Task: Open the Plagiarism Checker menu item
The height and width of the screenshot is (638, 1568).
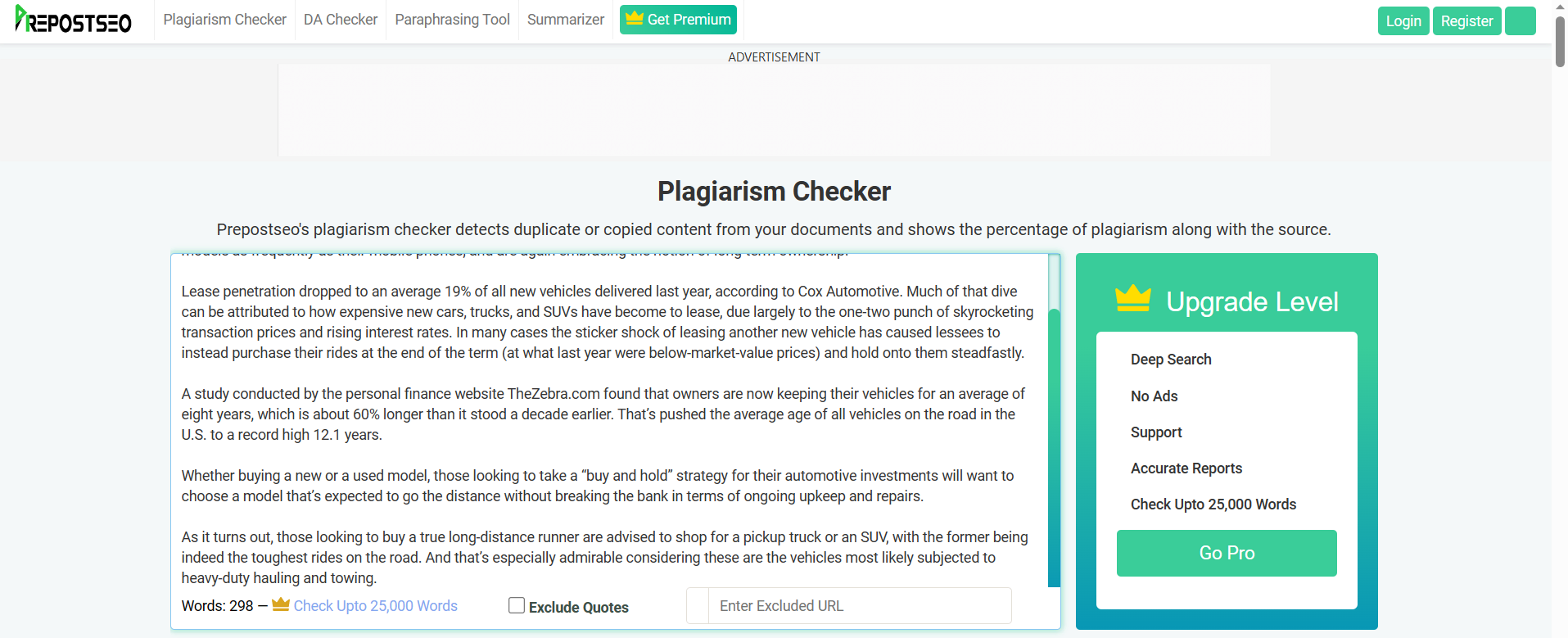Action: tap(224, 20)
